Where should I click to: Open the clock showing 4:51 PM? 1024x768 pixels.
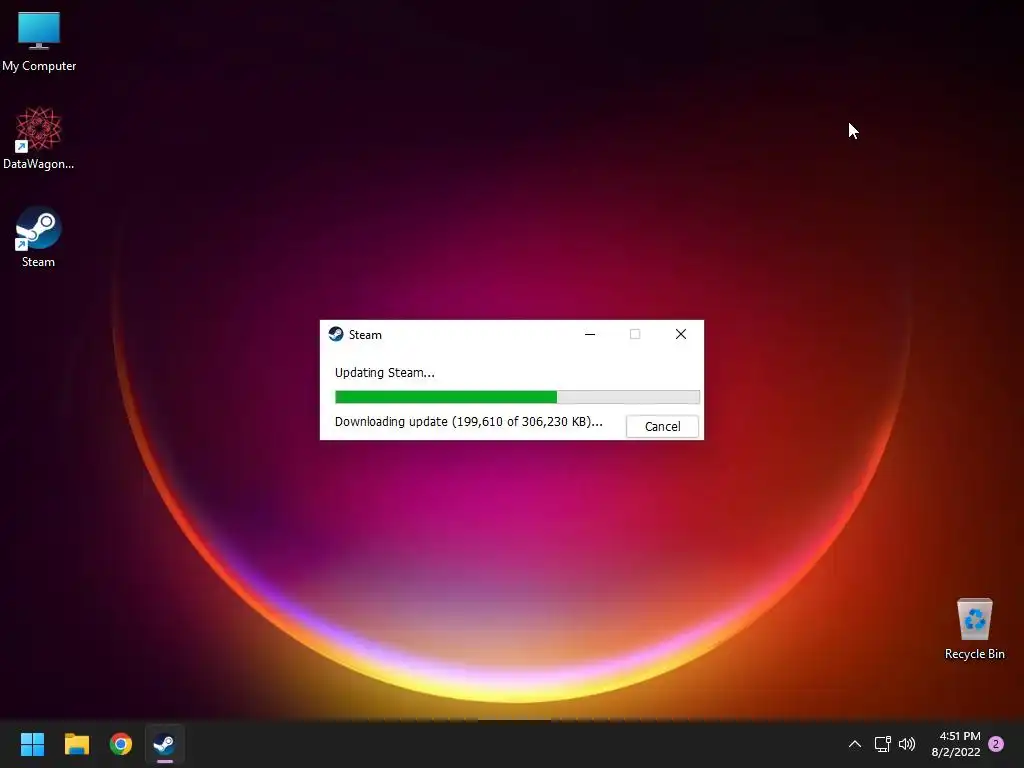(x=956, y=744)
